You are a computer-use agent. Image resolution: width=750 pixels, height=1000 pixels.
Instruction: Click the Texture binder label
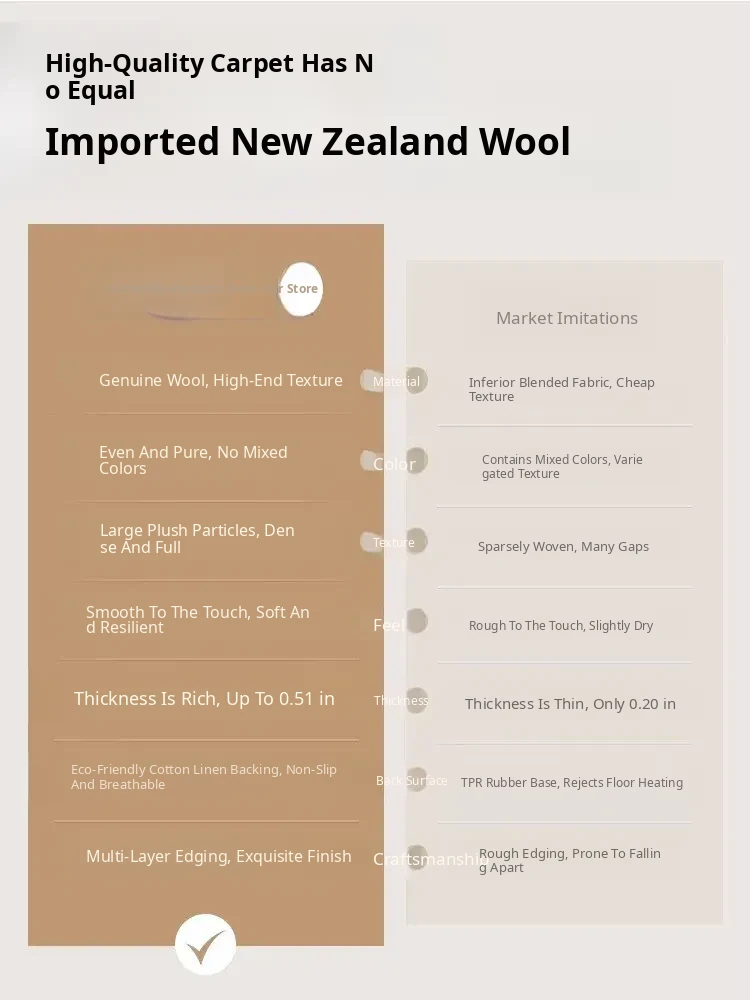tap(394, 542)
